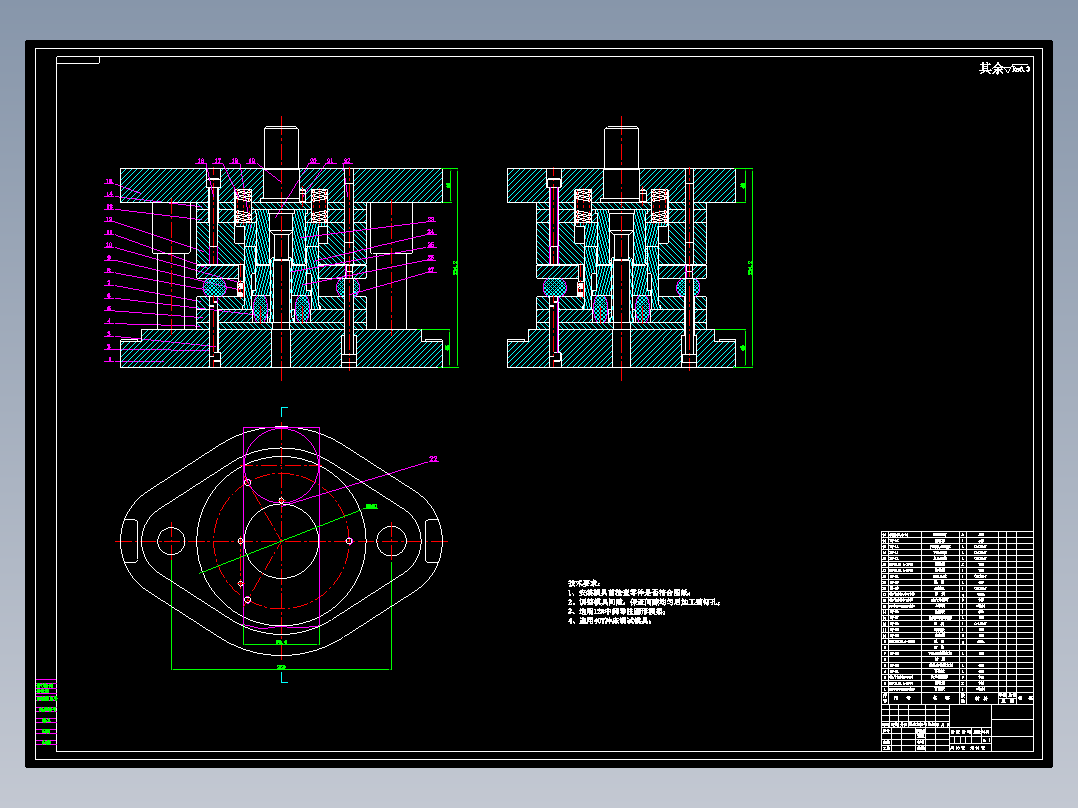The height and width of the screenshot is (808, 1078).
Task: Select part balloon number 15 at upper left
Action: [x=109, y=182]
